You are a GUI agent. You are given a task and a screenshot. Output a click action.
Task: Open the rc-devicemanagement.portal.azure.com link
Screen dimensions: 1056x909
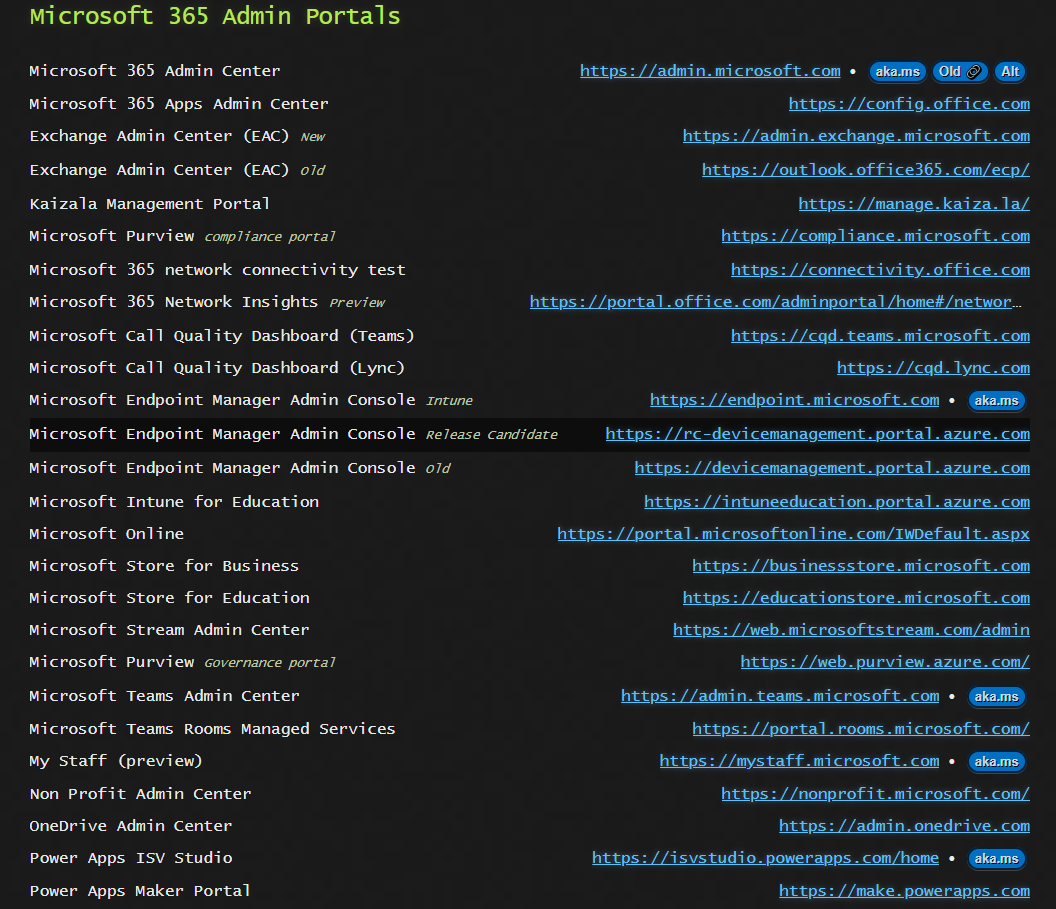coord(818,434)
